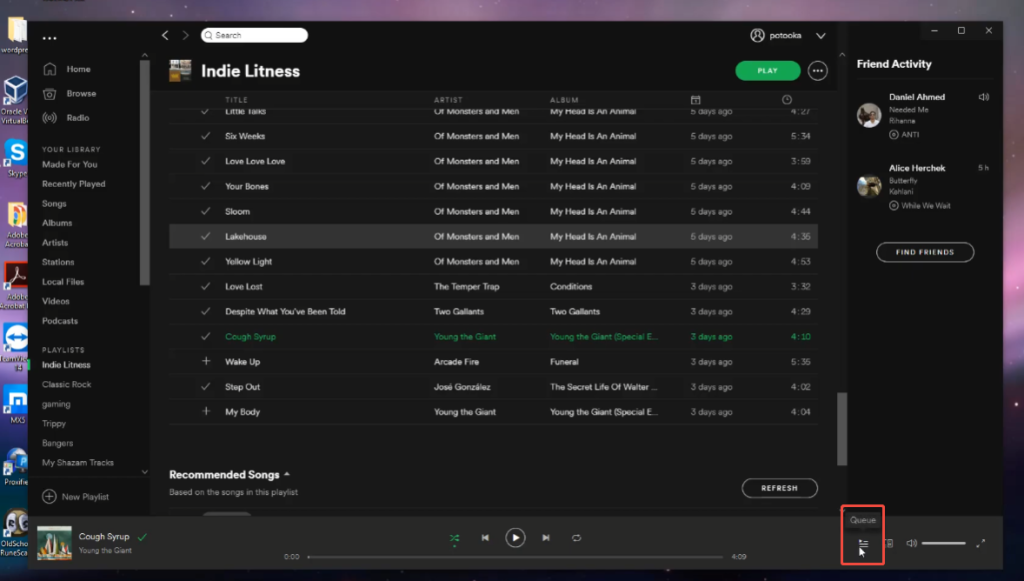Image resolution: width=1024 pixels, height=581 pixels.
Task: Open Made For You library
Action: [x=70, y=165]
